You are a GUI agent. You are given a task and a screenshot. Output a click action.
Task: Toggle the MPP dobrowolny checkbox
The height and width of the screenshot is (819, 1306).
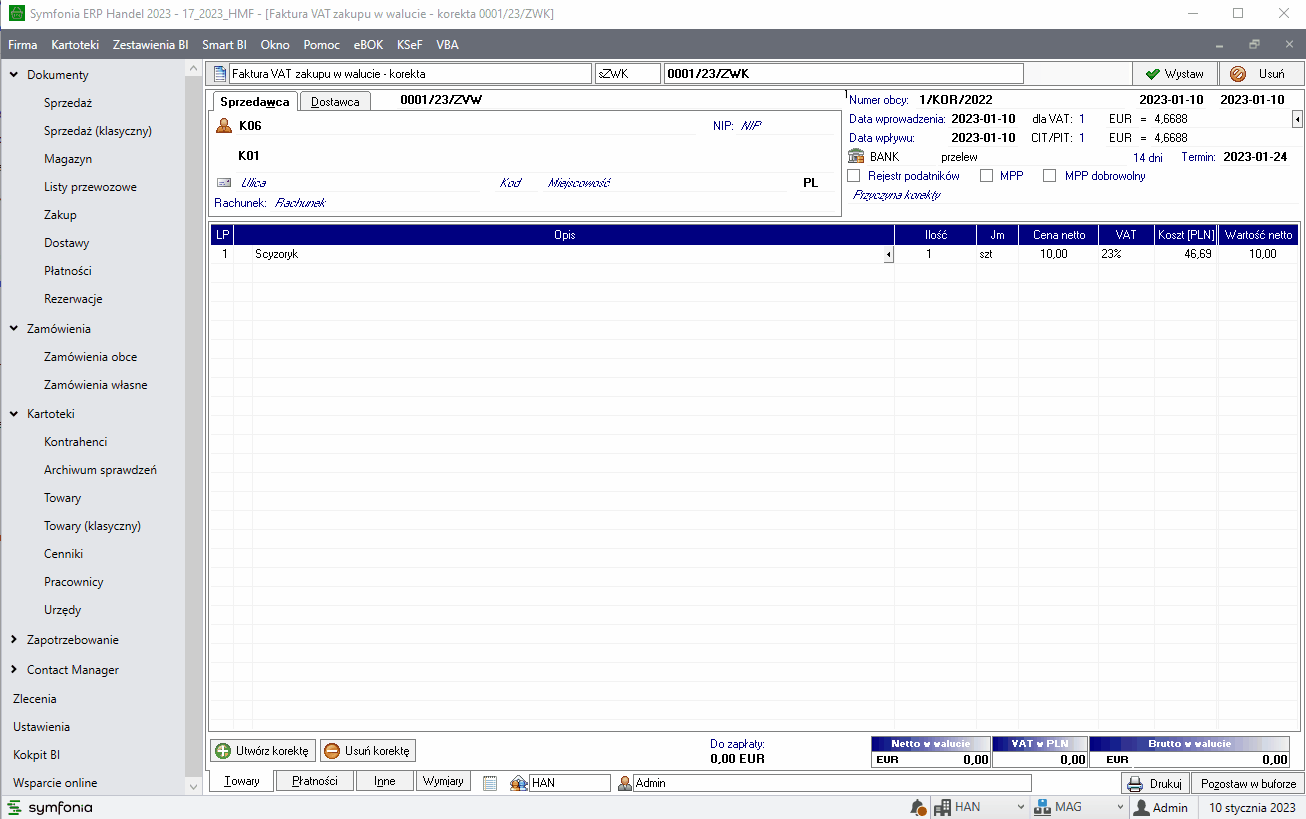pos(1049,176)
